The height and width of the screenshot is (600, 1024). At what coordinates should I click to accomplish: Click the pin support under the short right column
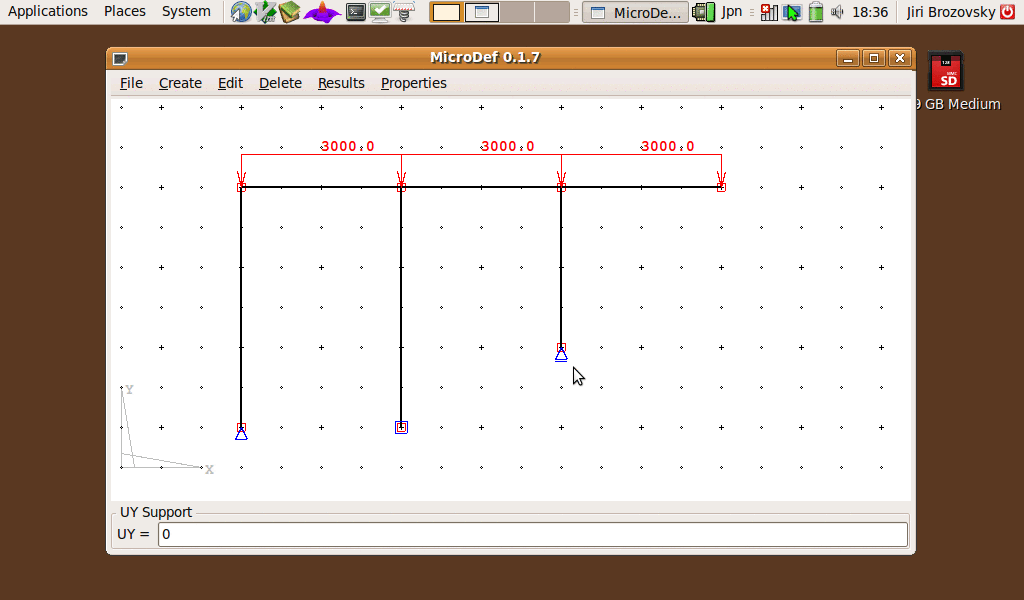pyautogui.click(x=561, y=352)
